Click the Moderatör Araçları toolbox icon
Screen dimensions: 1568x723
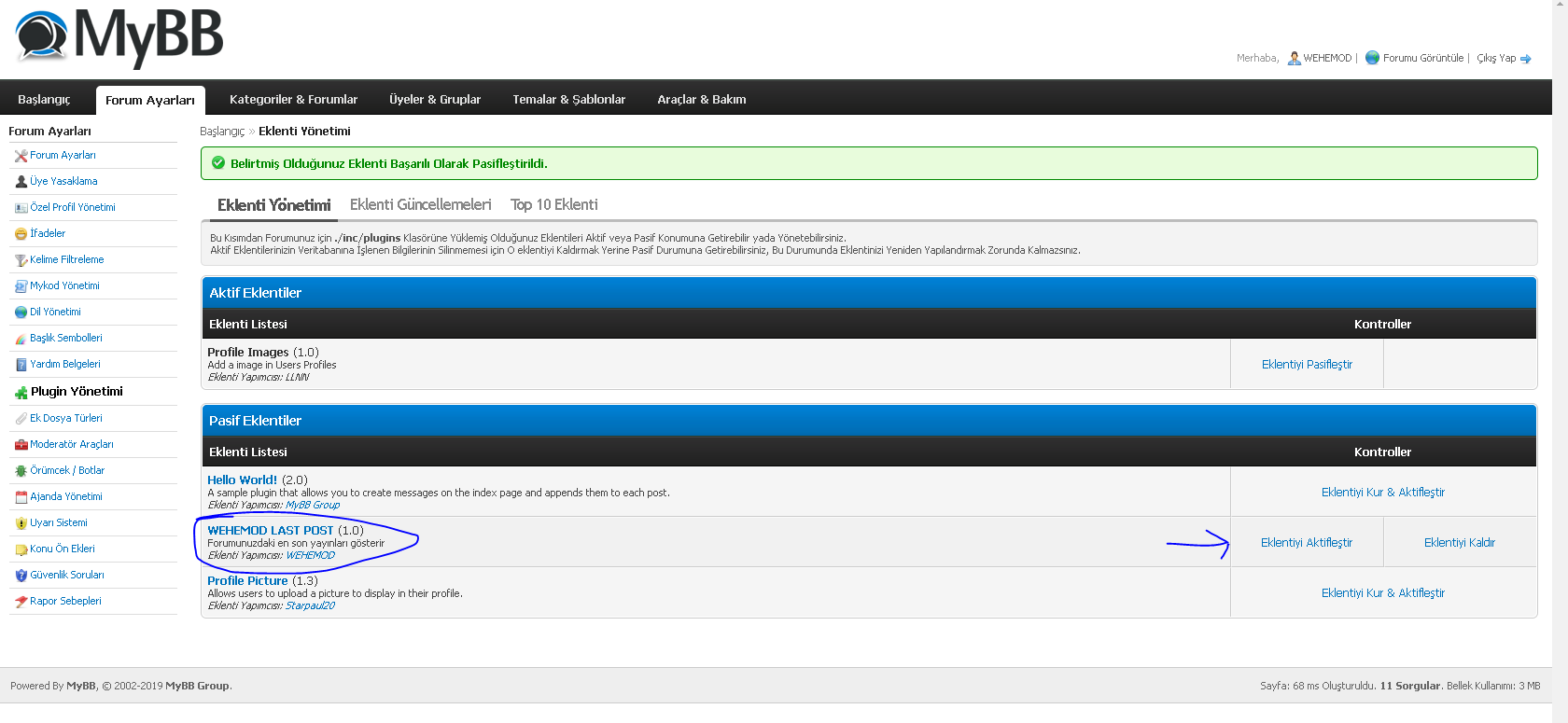tap(21, 445)
